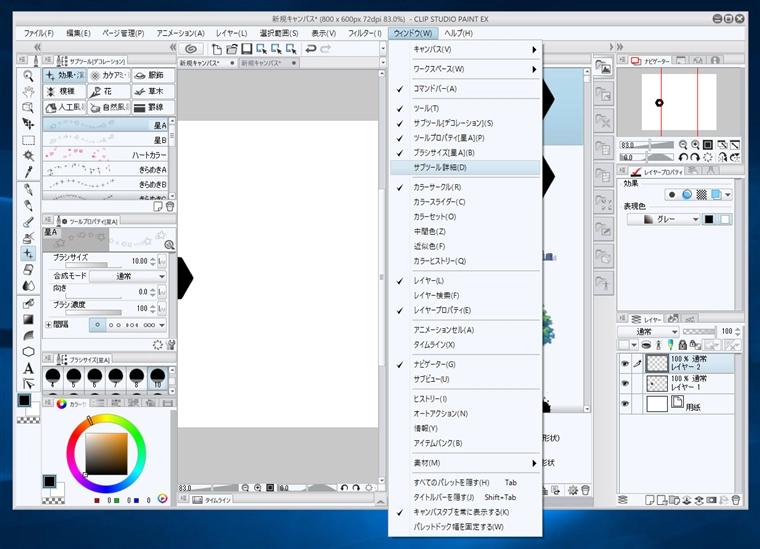The height and width of the screenshot is (549, 760).
Task: Open 編集(E) menu
Action: point(78,33)
